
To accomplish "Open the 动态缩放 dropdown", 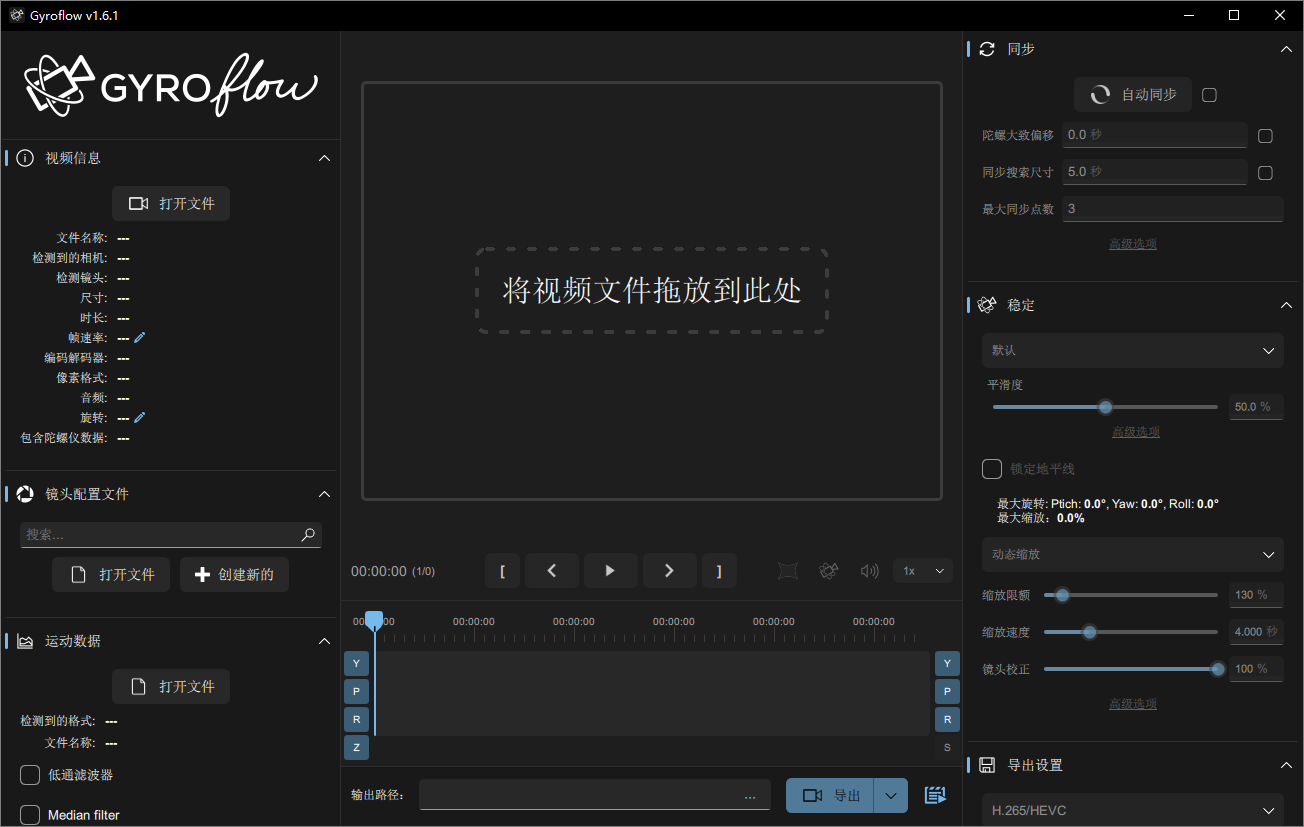I will point(1132,554).
